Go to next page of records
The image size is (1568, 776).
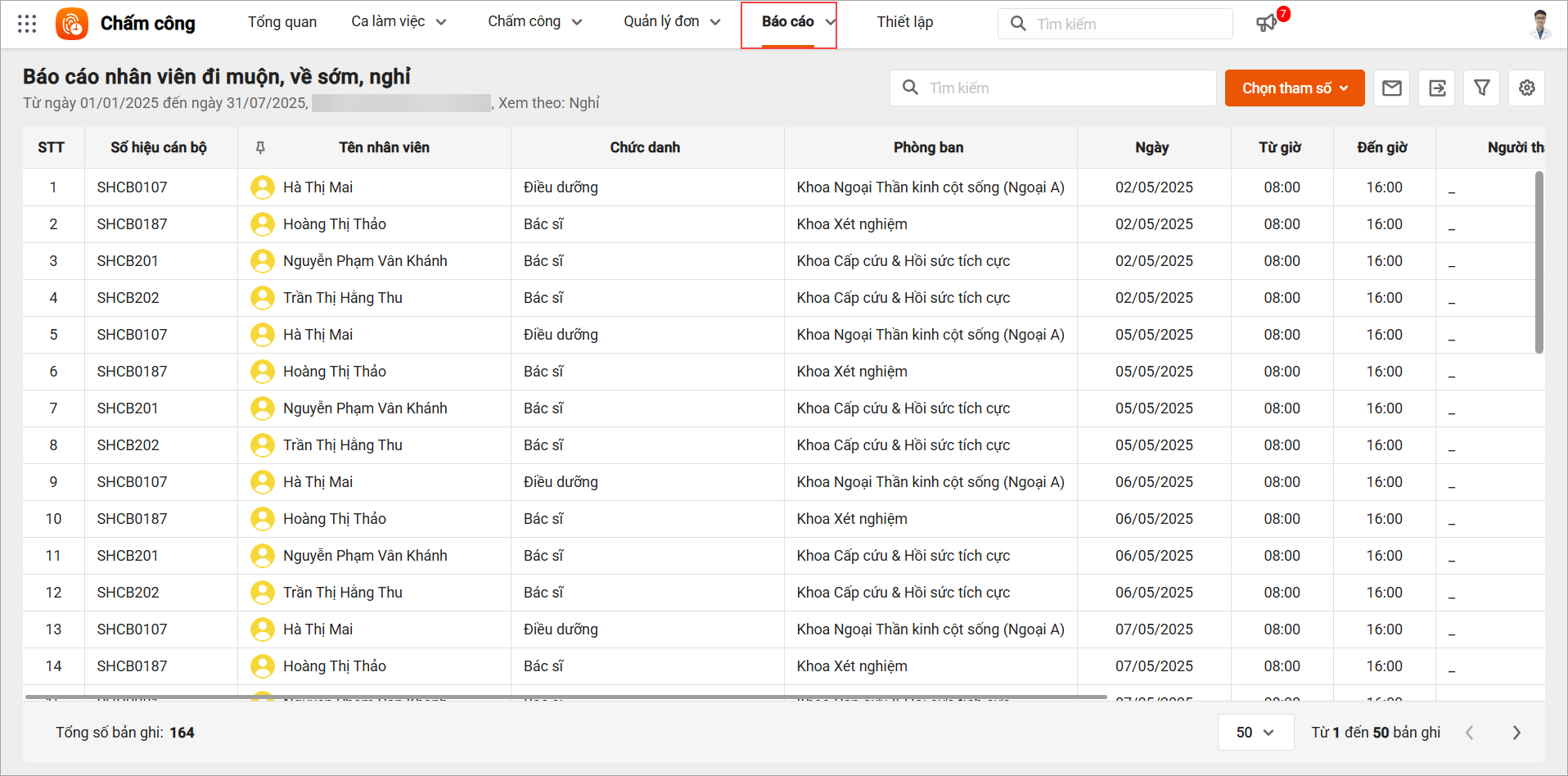tap(1516, 733)
